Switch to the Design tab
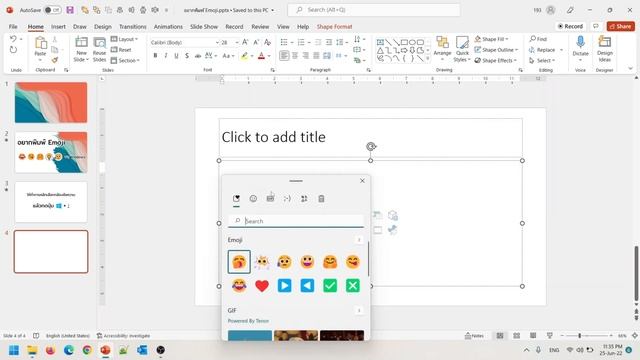This screenshot has width=640, height=360. (103, 27)
